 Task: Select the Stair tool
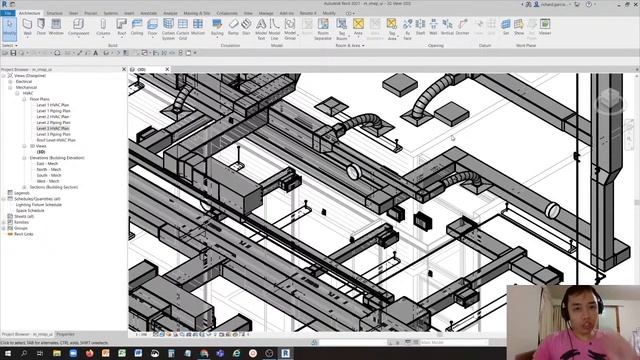246,27
